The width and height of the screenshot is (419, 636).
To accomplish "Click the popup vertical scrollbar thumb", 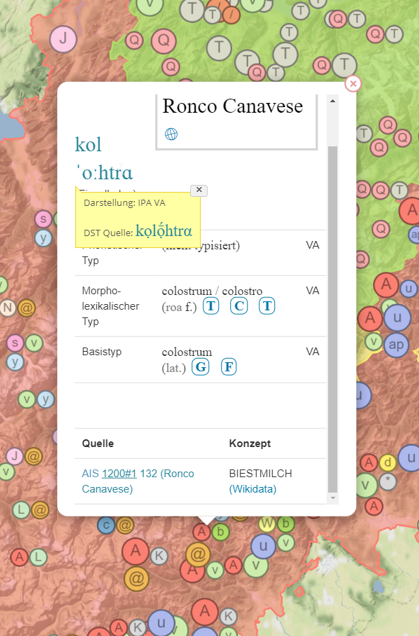I will pos(333,319).
